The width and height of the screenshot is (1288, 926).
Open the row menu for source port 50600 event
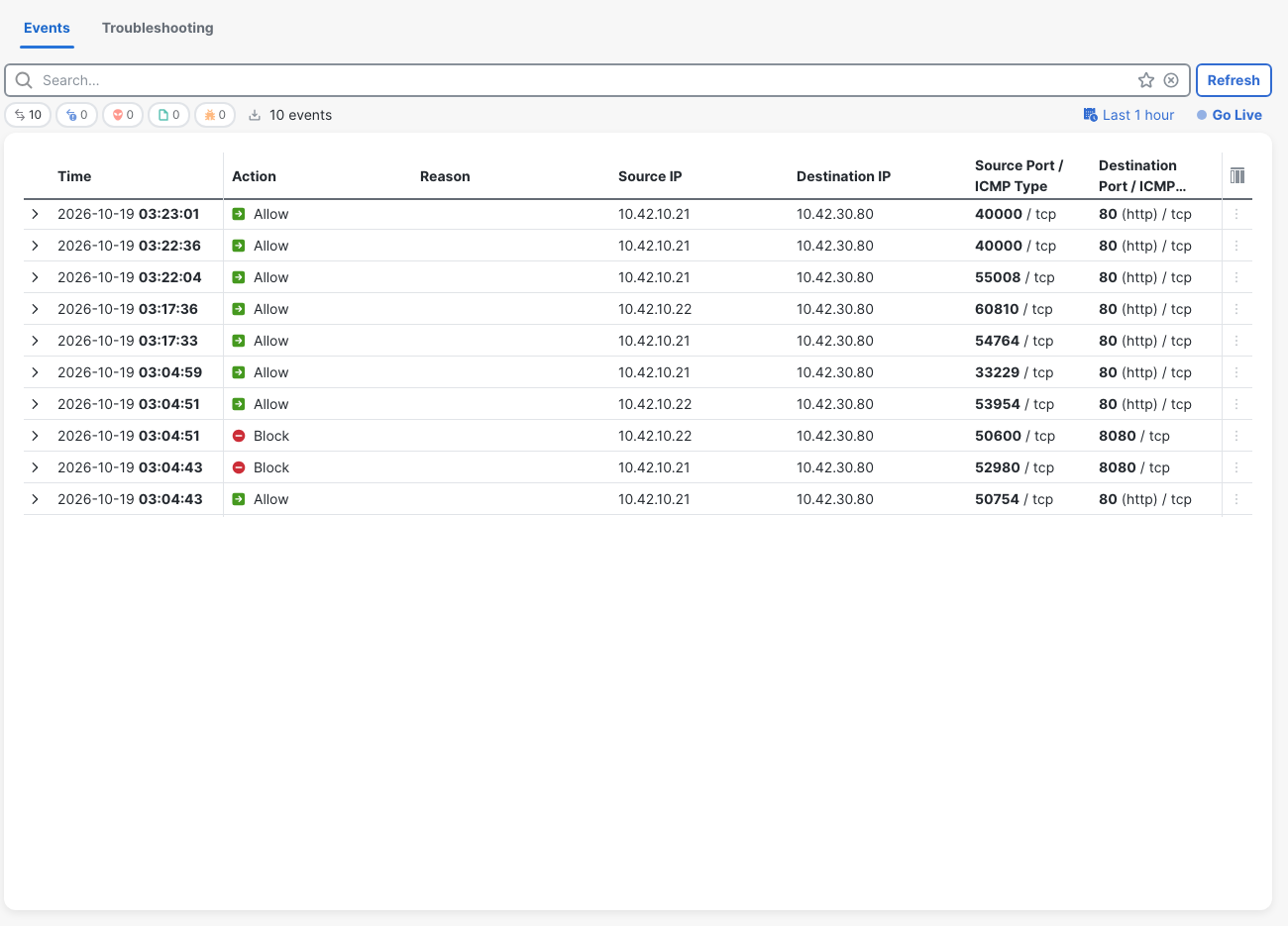[x=1236, y=436]
